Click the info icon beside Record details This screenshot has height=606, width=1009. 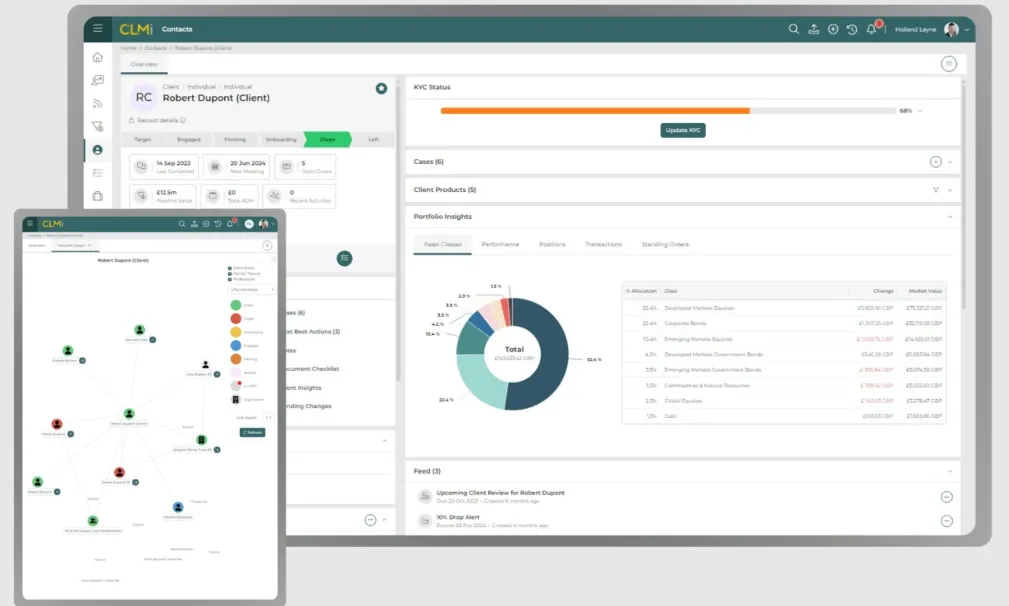[x=183, y=120]
